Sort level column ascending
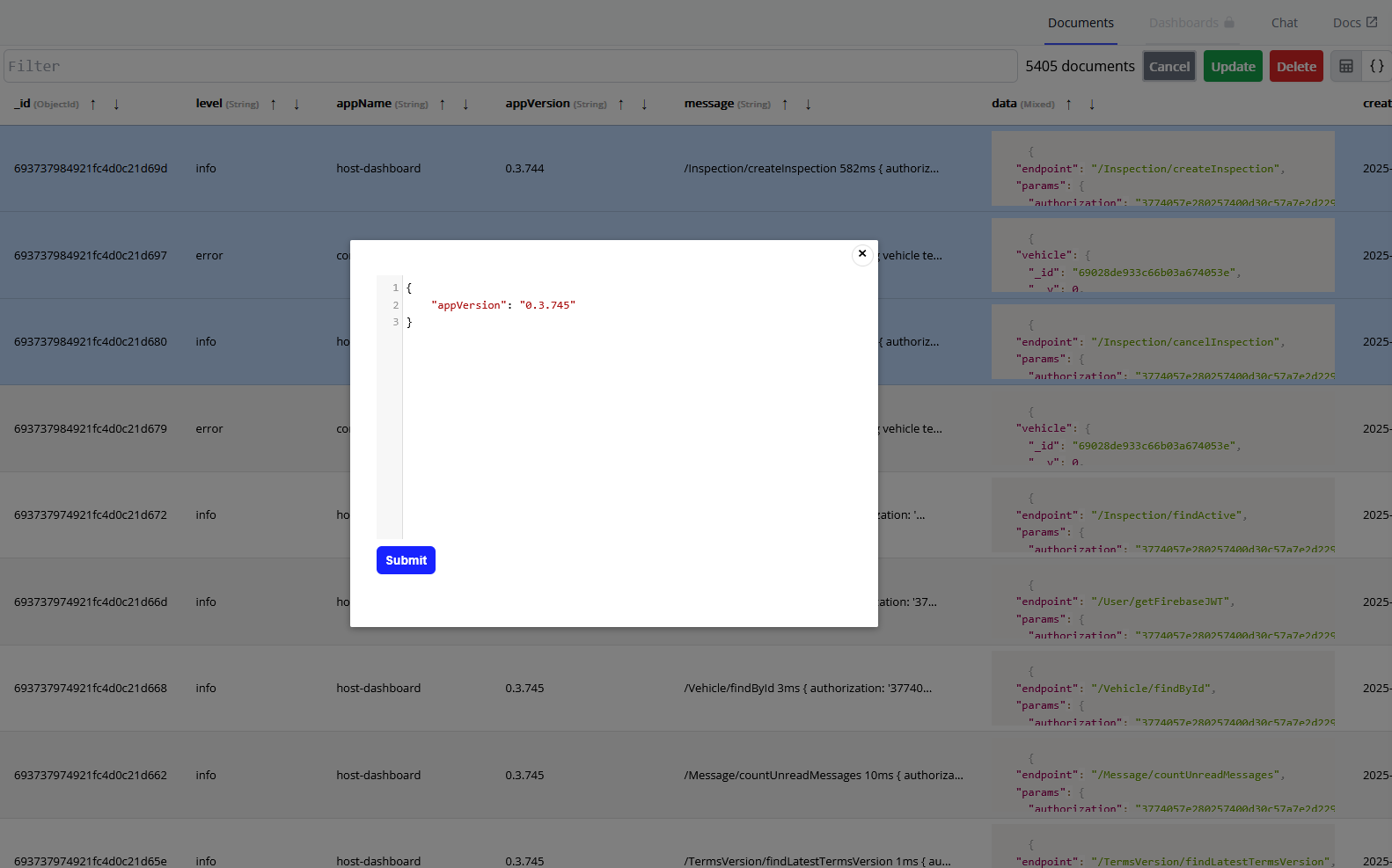This screenshot has height=868, width=1392. [x=274, y=104]
